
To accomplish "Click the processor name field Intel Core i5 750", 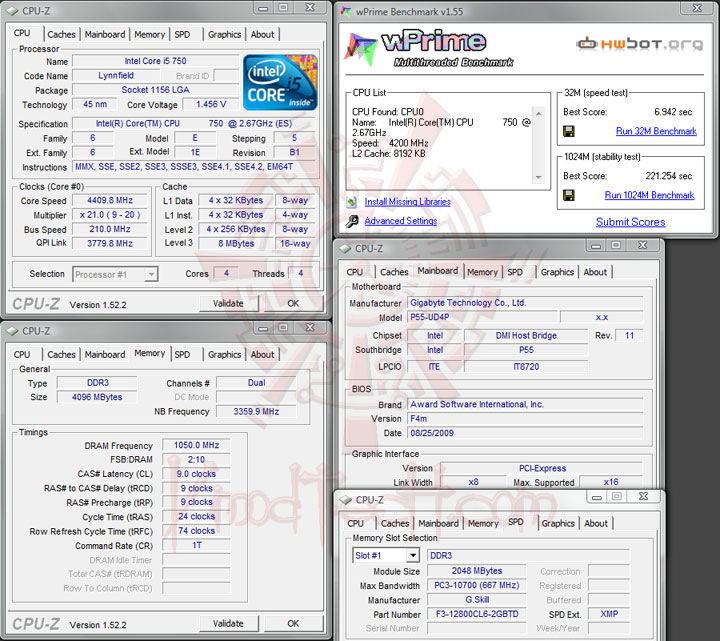I will (156, 61).
